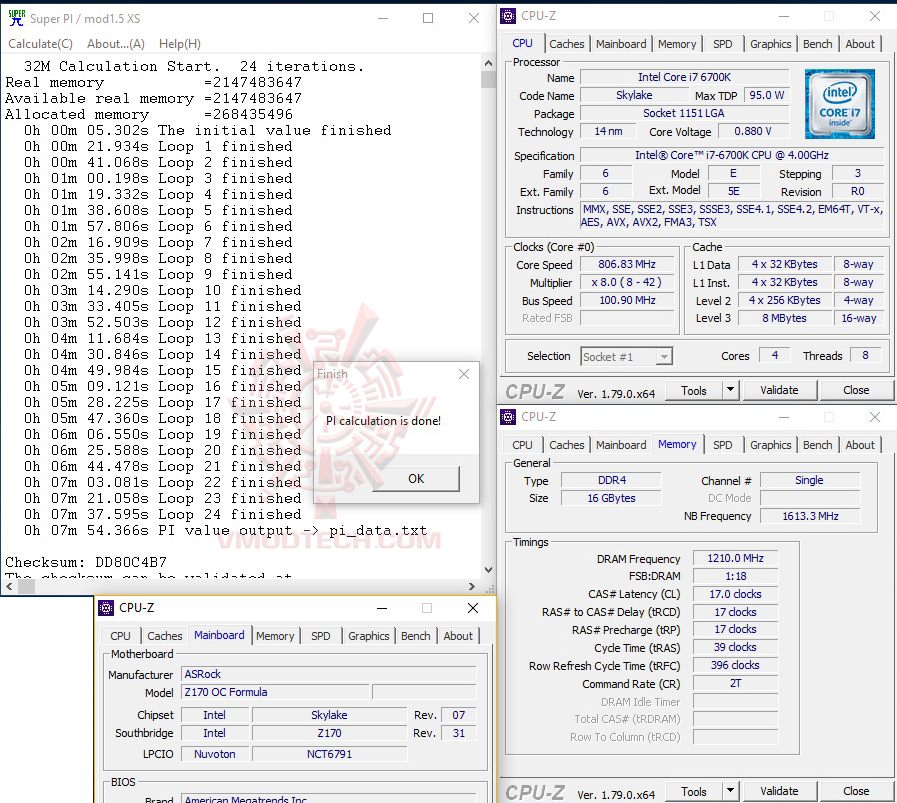Close the Finish dialog with X
The height and width of the screenshot is (803, 897).
[x=464, y=374]
